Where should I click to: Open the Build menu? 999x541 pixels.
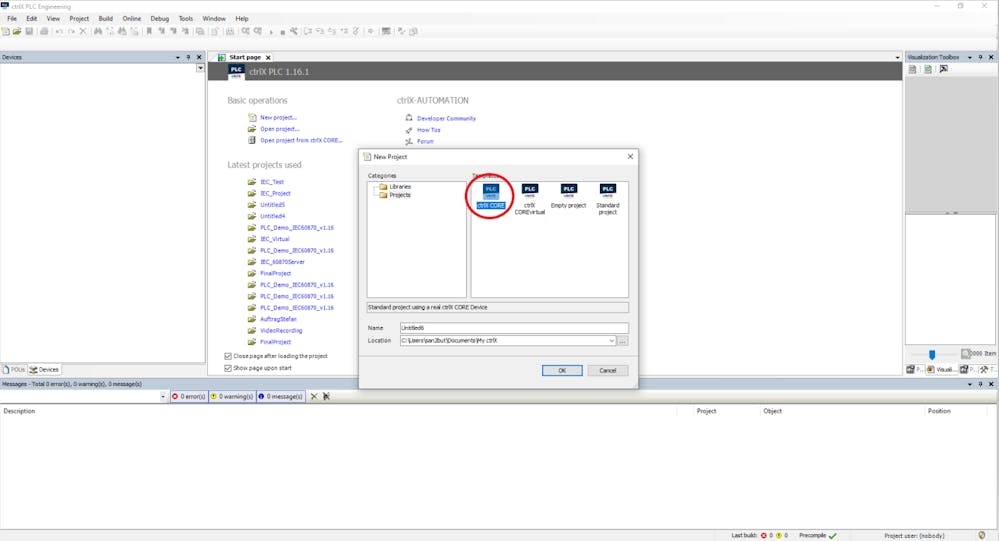coord(106,18)
